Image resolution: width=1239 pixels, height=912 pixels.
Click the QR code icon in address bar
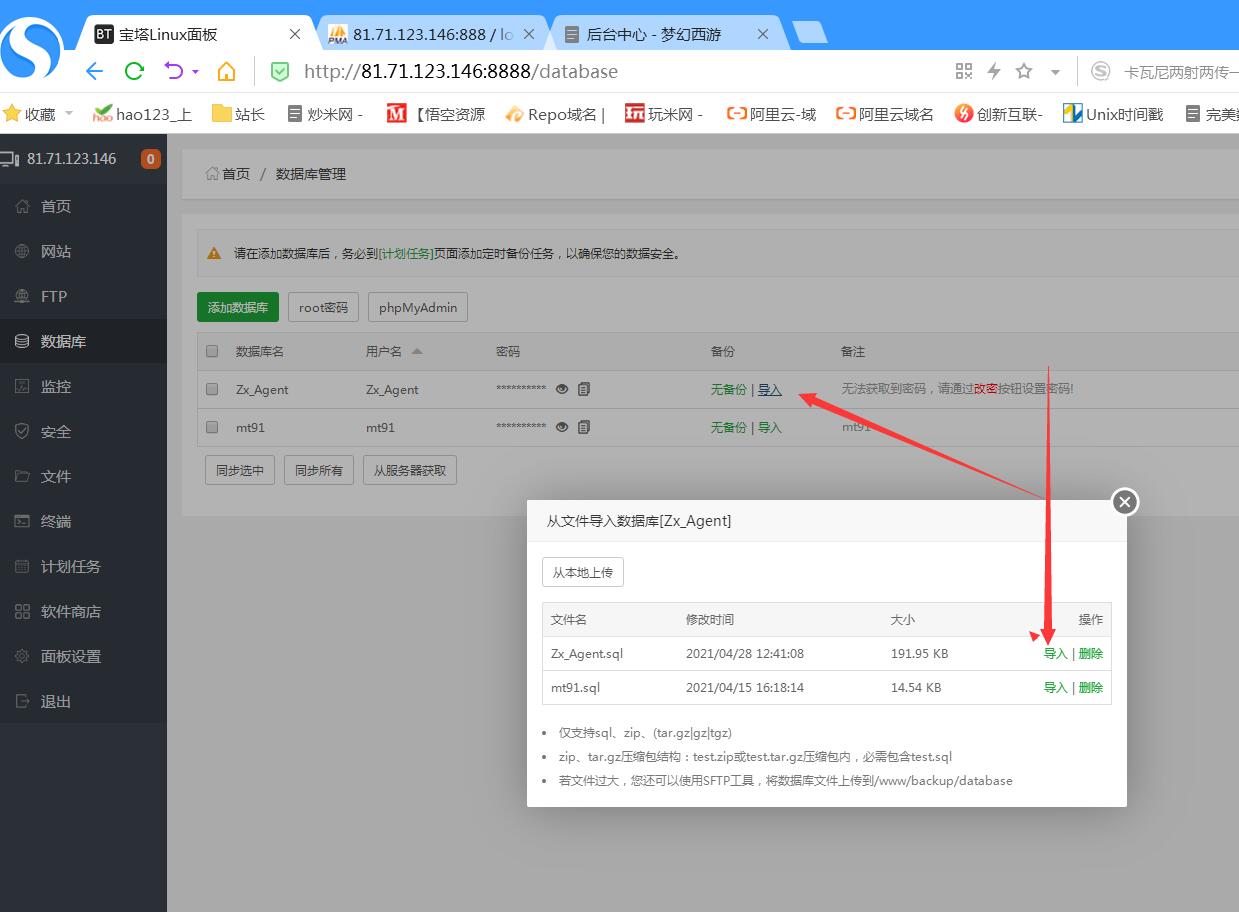[964, 71]
